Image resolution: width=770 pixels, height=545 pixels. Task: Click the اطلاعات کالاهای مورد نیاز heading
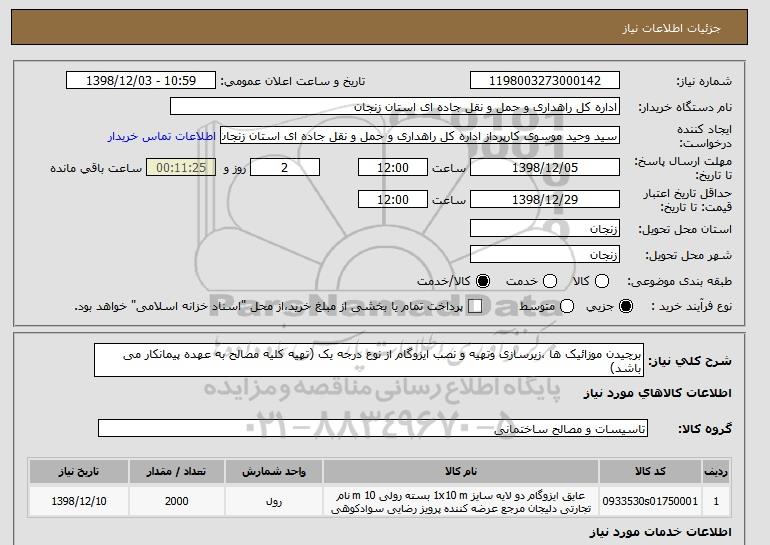click(657, 393)
